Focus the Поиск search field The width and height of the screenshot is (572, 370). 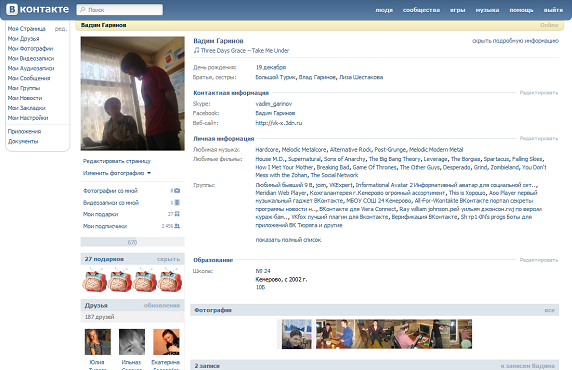(x=120, y=9)
